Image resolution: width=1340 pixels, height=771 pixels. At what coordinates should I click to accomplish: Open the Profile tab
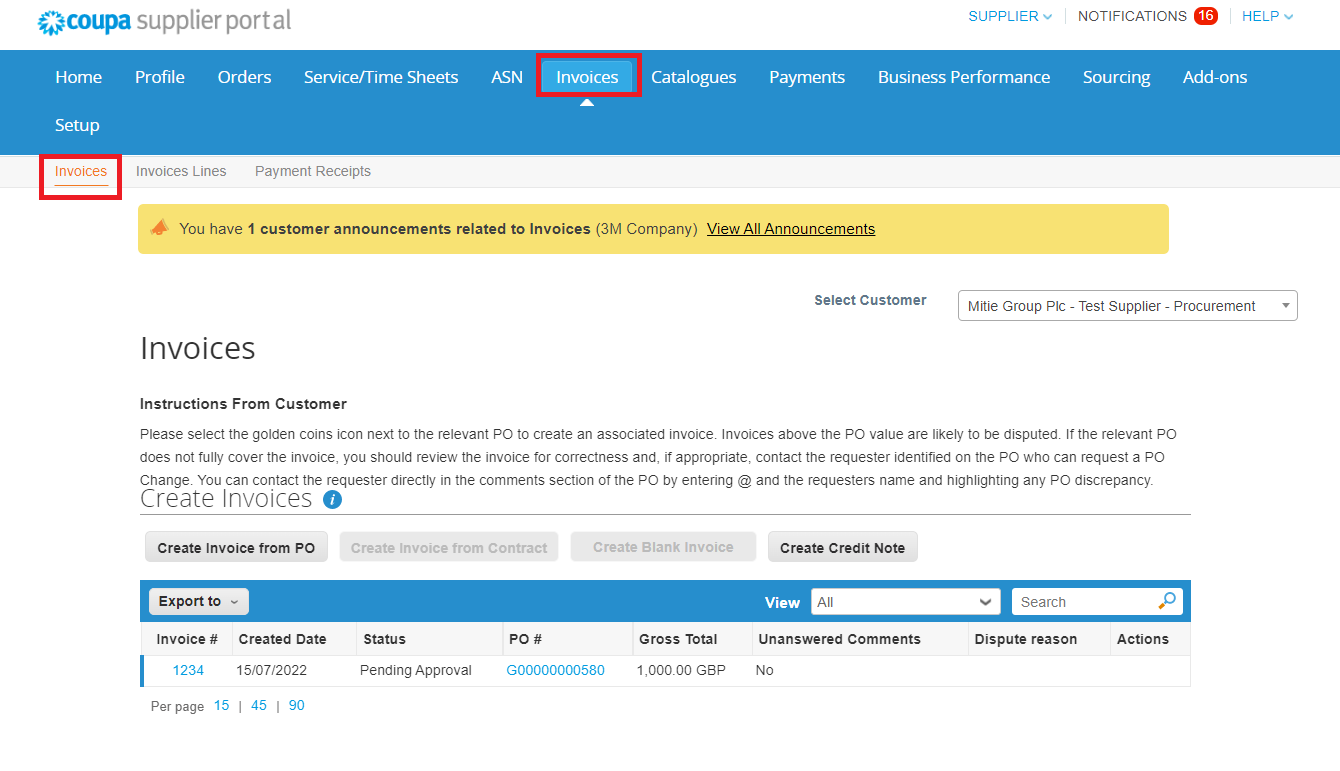coord(160,77)
